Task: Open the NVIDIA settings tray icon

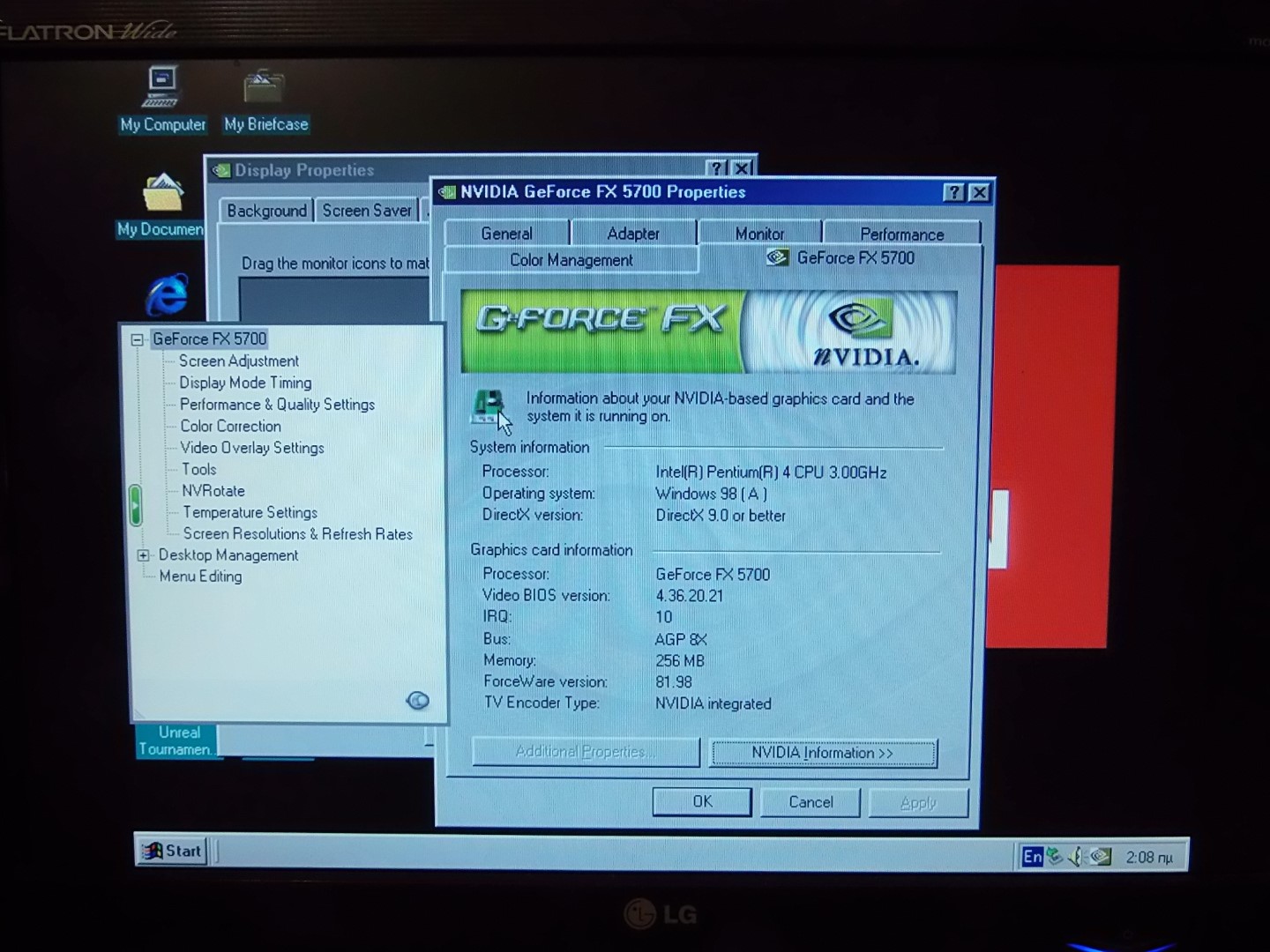Action: [x=1100, y=856]
